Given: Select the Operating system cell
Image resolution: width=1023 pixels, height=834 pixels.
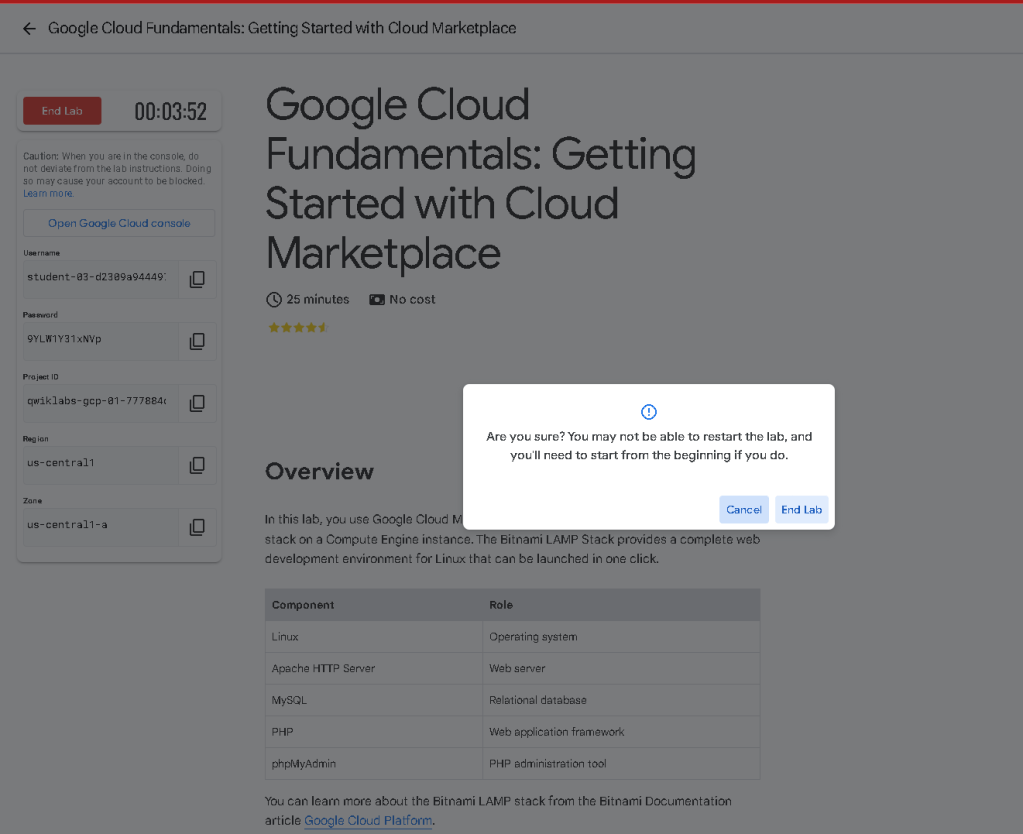Looking at the screenshot, I should [621, 637].
